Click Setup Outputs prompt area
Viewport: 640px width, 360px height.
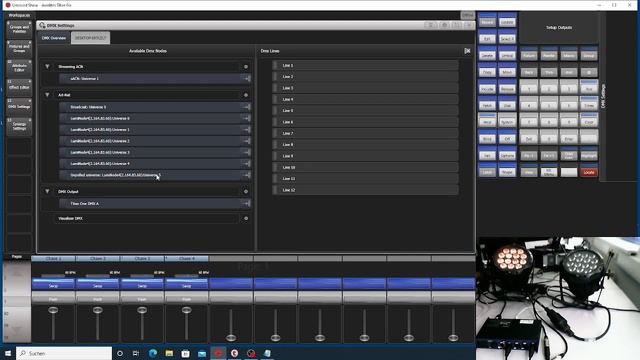pos(559,28)
